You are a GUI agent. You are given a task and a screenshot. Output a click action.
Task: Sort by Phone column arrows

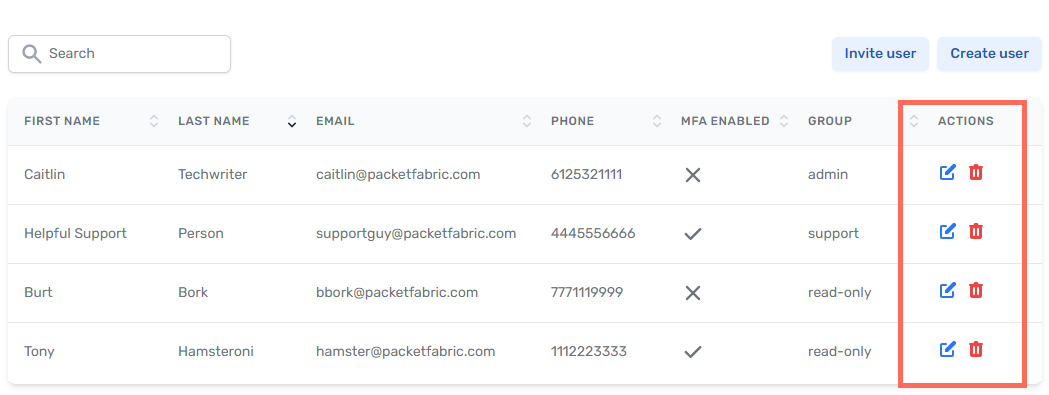[x=657, y=121]
